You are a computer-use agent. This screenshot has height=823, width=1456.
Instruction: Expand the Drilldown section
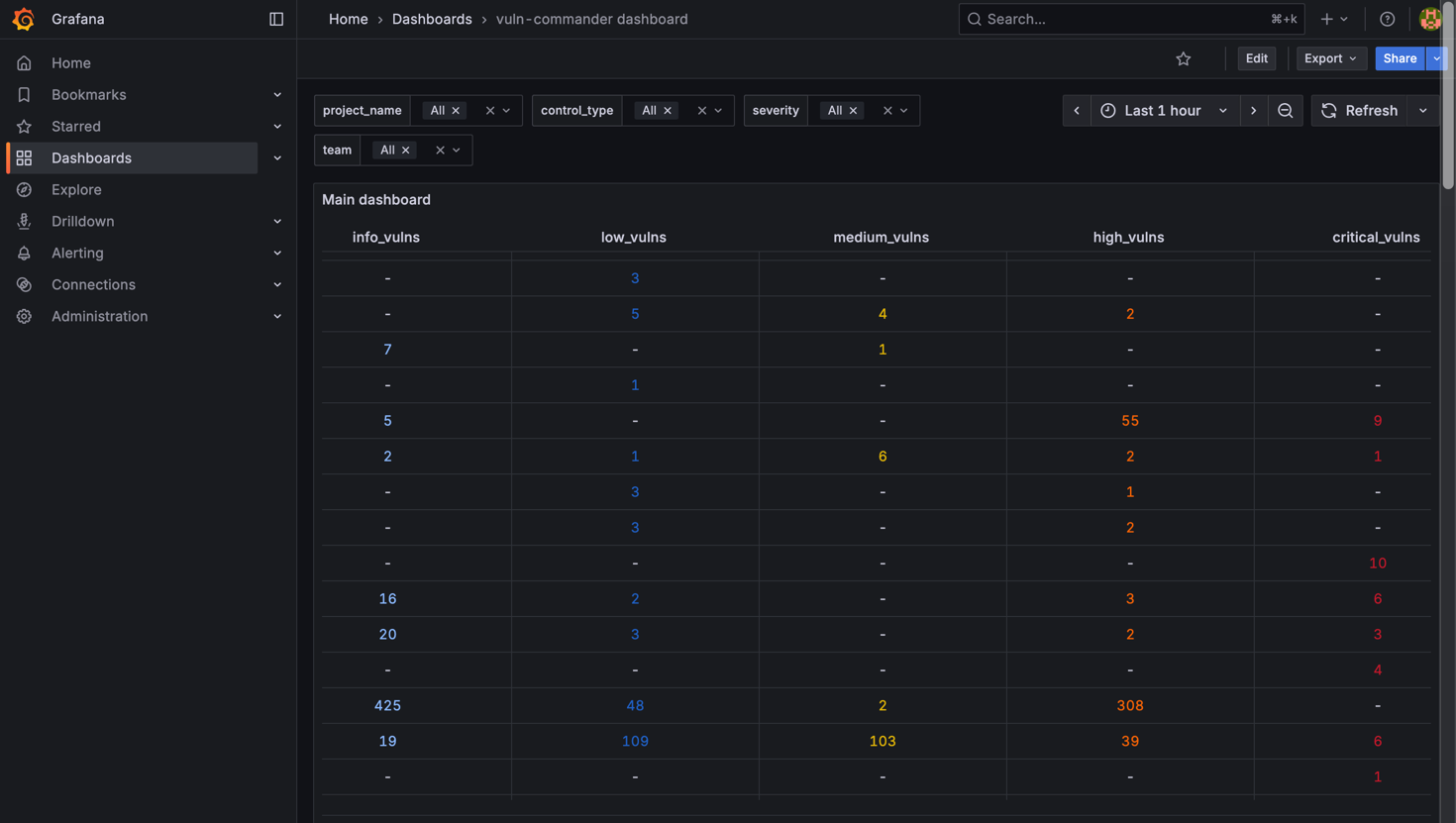tap(277, 222)
